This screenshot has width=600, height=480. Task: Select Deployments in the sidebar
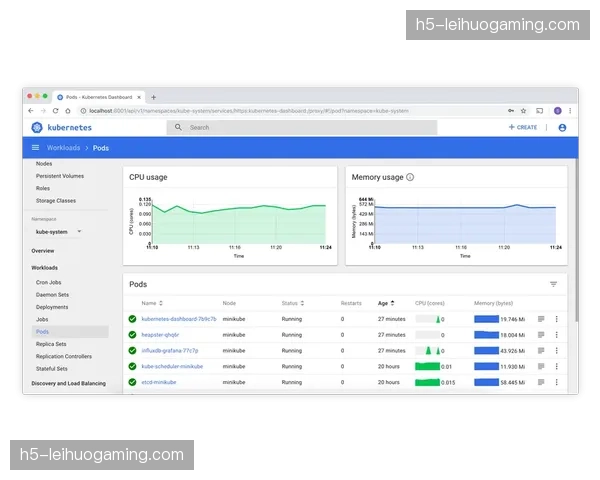click(x=52, y=307)
